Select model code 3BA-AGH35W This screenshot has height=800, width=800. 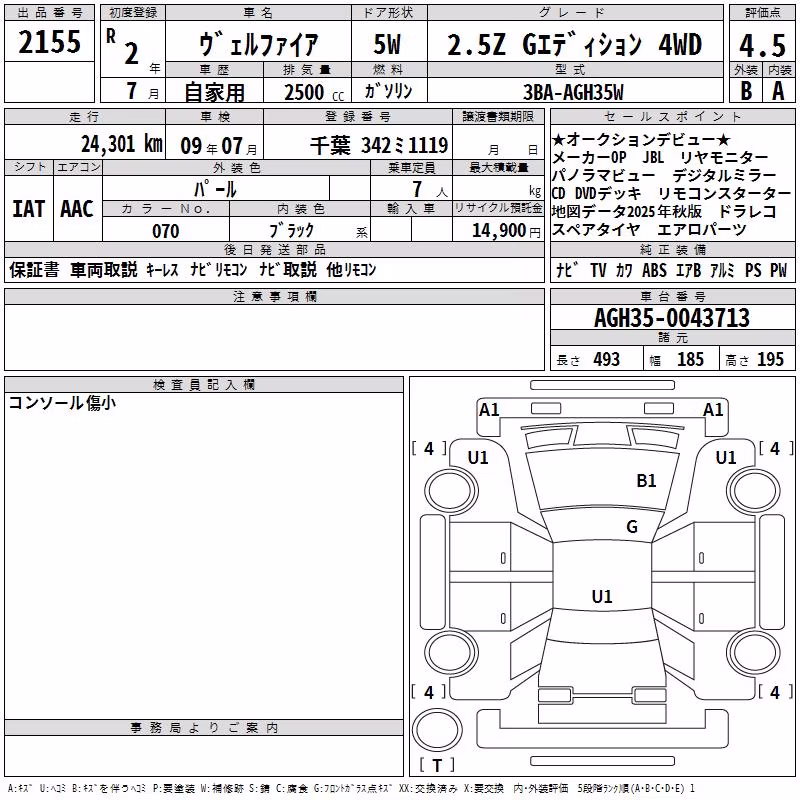(573, 92)
